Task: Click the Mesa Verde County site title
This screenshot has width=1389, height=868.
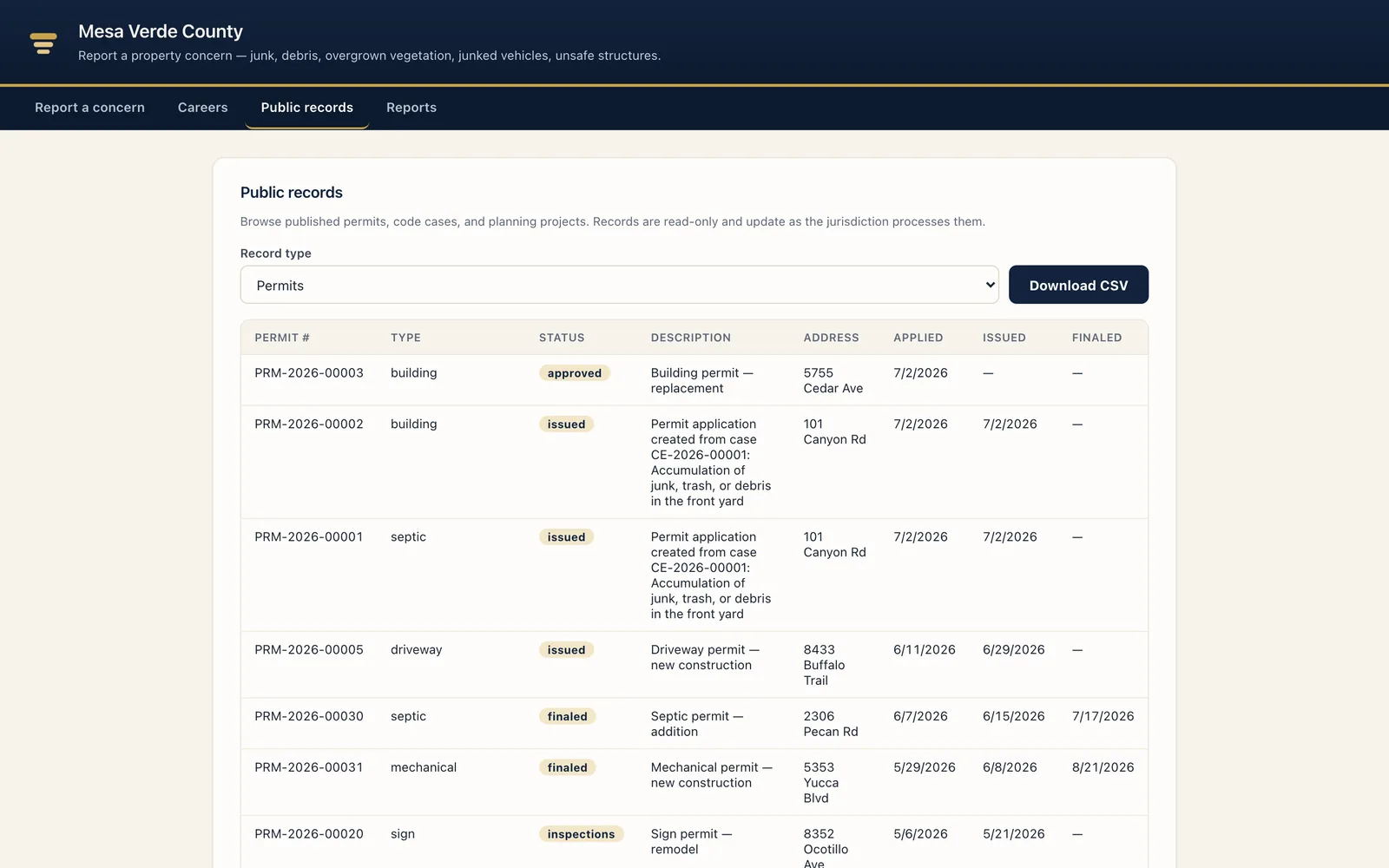Action: pyautogui.click(x=161, y=31)
